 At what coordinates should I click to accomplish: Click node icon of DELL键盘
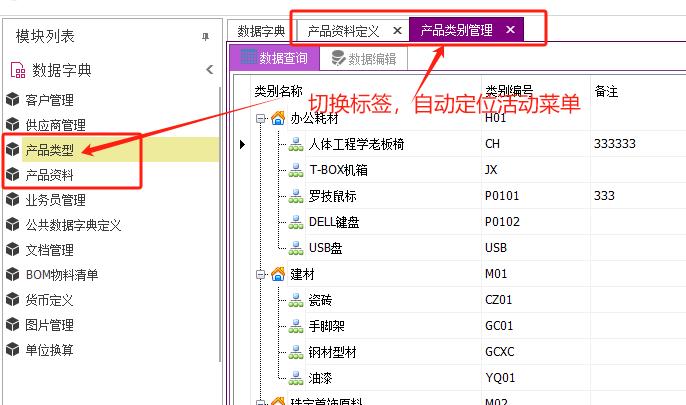(296, 222)
